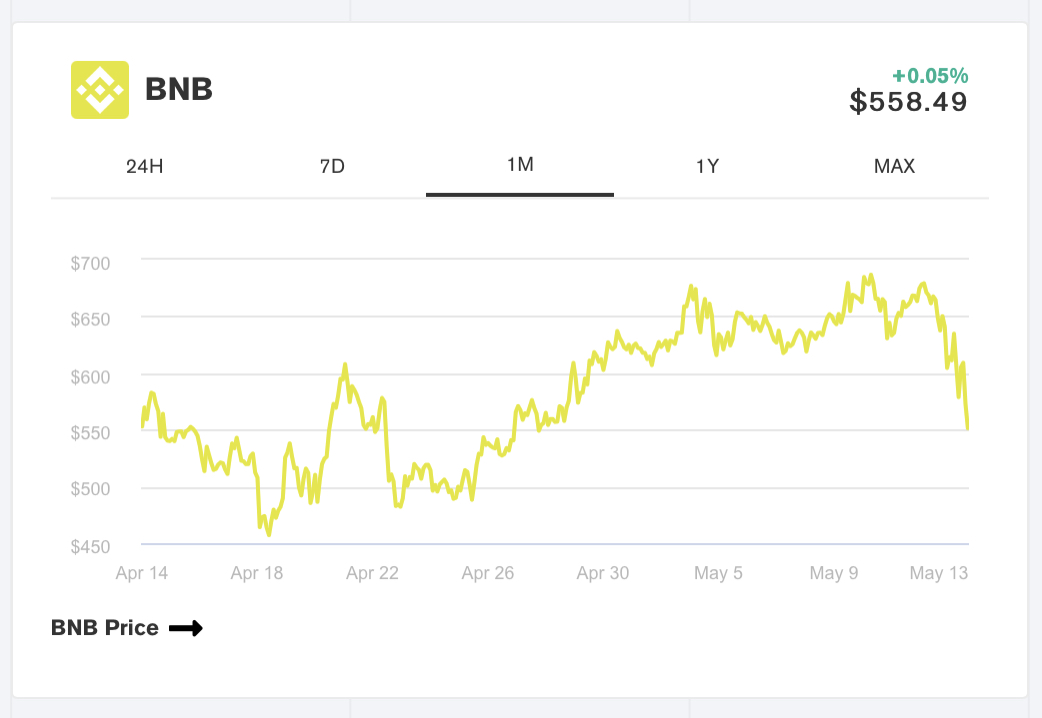Select the Apr 22 date marker
Screen dimensions: 1042x718
tap(373, 573)
